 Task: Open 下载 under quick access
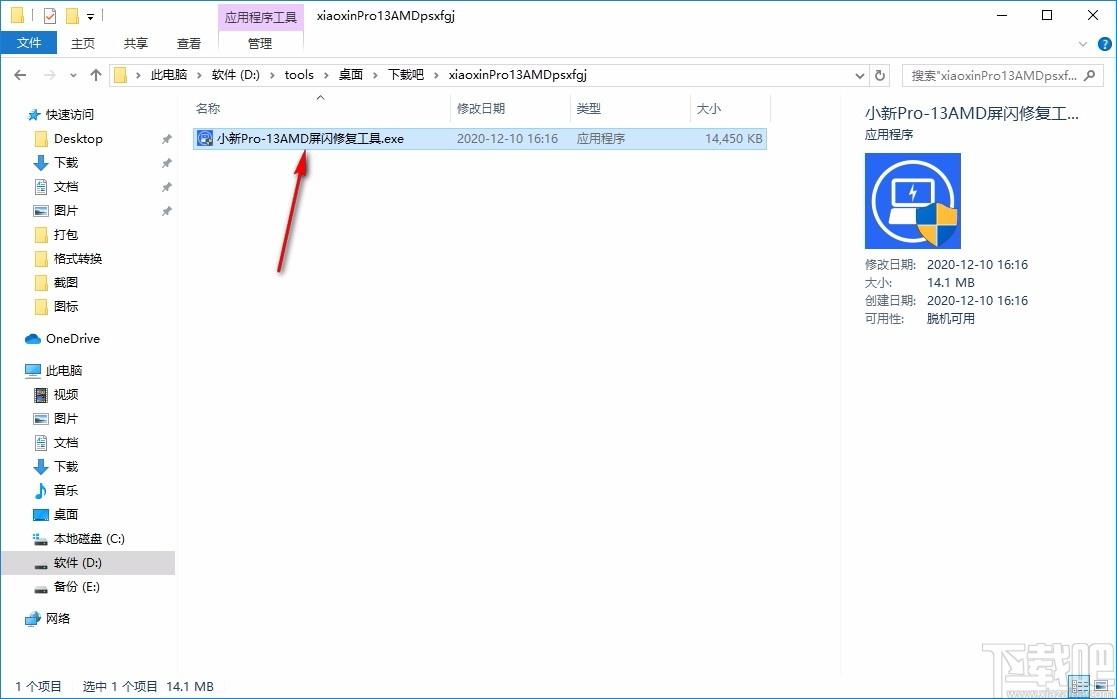tap(66, 163)
